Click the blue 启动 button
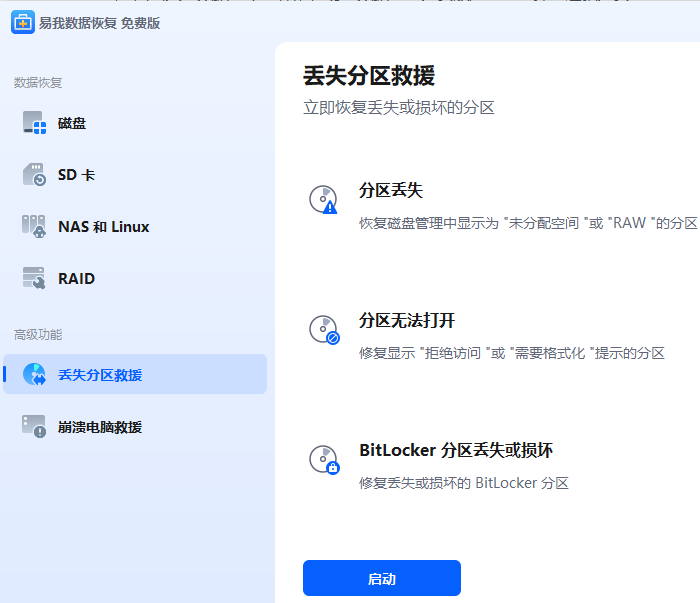 [x=382, y=578]
